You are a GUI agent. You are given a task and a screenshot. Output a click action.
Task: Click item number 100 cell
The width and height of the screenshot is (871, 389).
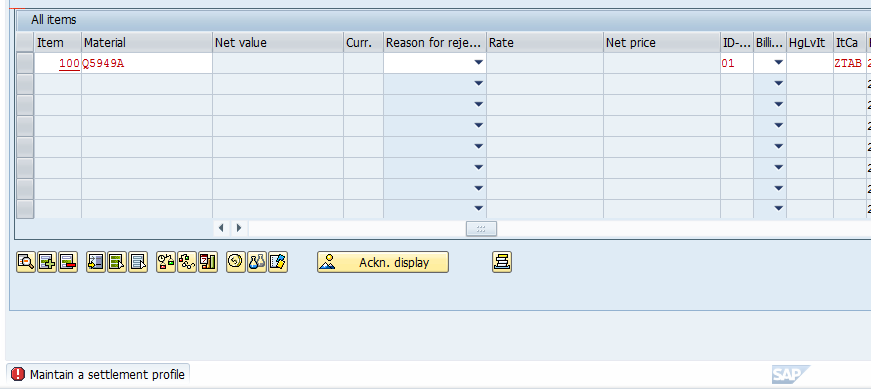58,63
